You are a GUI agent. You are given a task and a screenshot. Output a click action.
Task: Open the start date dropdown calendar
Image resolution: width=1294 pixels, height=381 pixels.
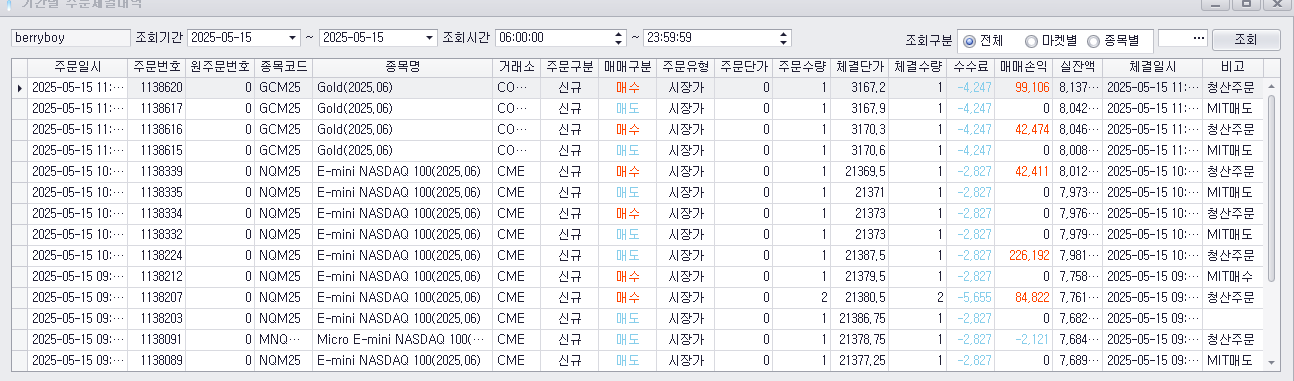[x=293, y=38]
